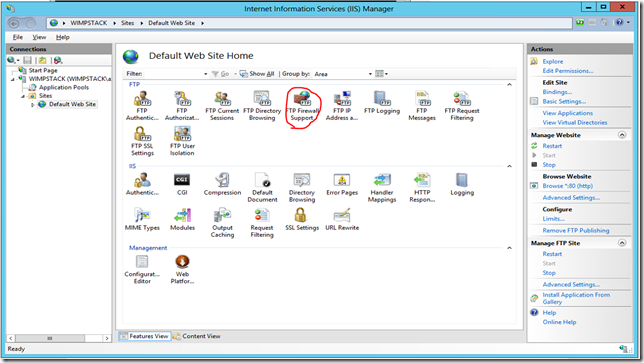Open the Help menu
The image size is (644, 363).
[x=63, y=37]
